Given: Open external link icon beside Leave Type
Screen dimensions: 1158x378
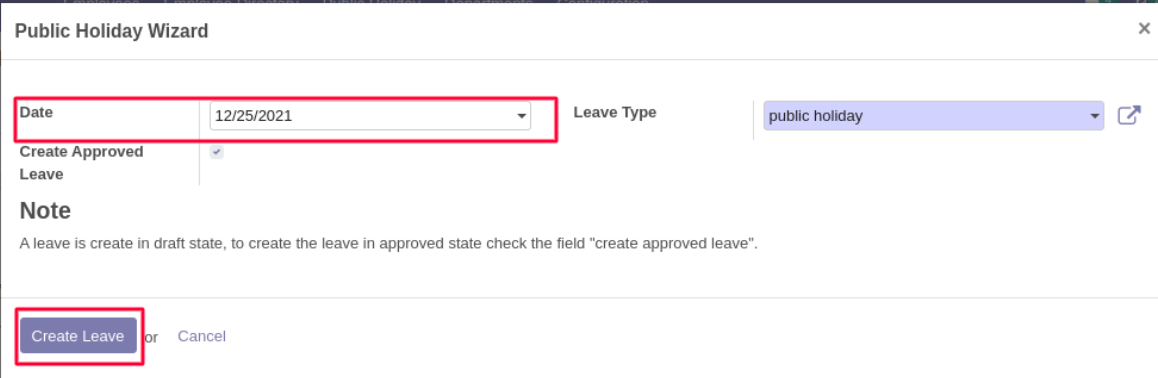Looking at the screenshot, I should 1128,116.
